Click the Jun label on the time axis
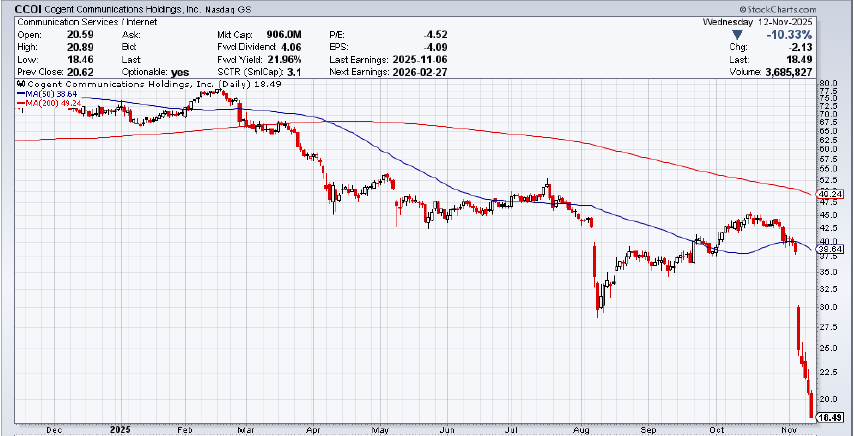The height and width of the screenshot is (436, 854). click(x=446, y=429)
